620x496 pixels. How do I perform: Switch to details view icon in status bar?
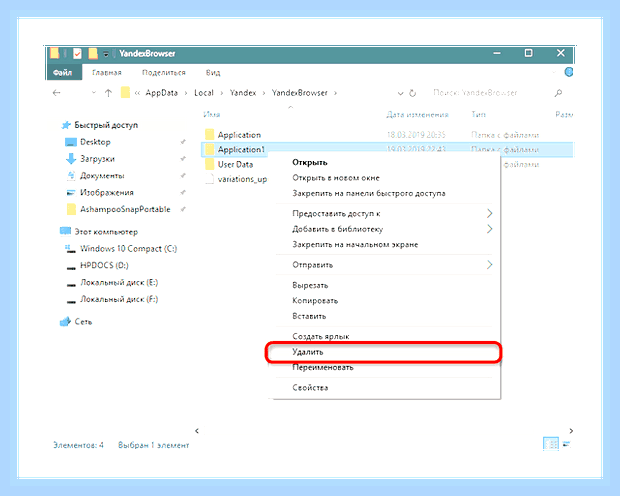[x=551, y=444]
